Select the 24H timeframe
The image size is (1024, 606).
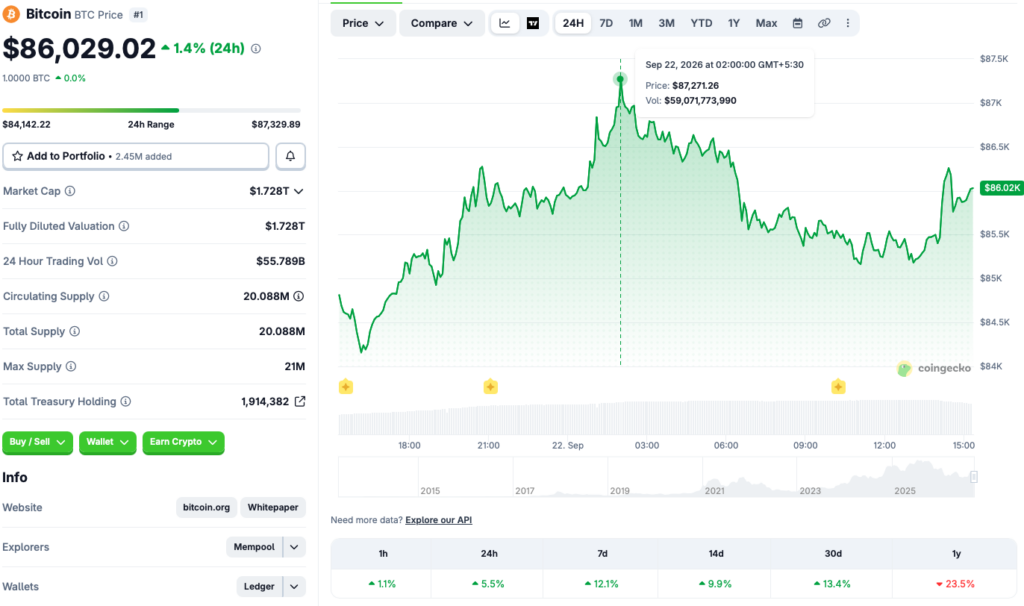(x=573, y=24)
